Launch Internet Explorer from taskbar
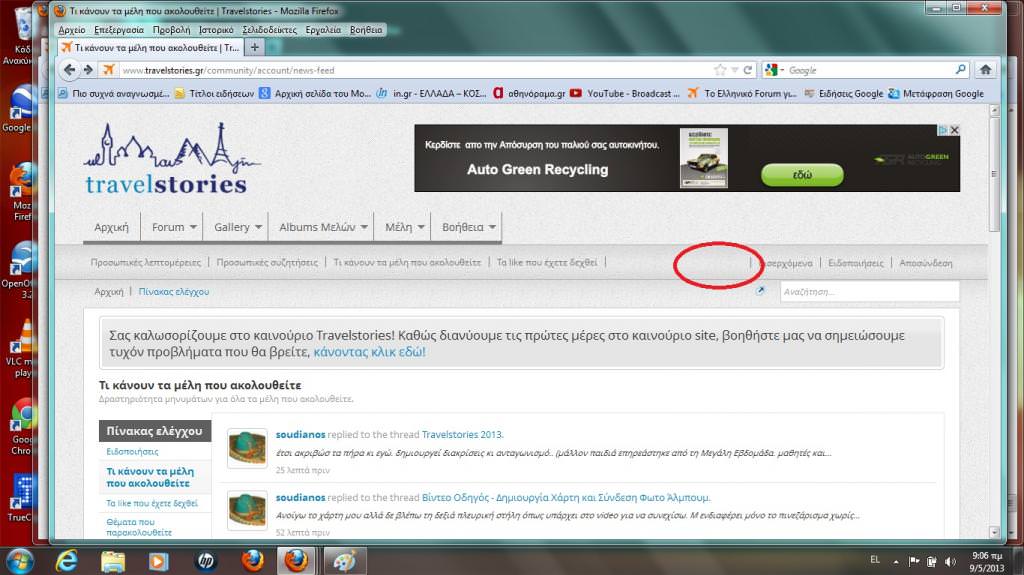This screenshot has width=1024, height=575. pyautogui.click(x=67, y=561)
